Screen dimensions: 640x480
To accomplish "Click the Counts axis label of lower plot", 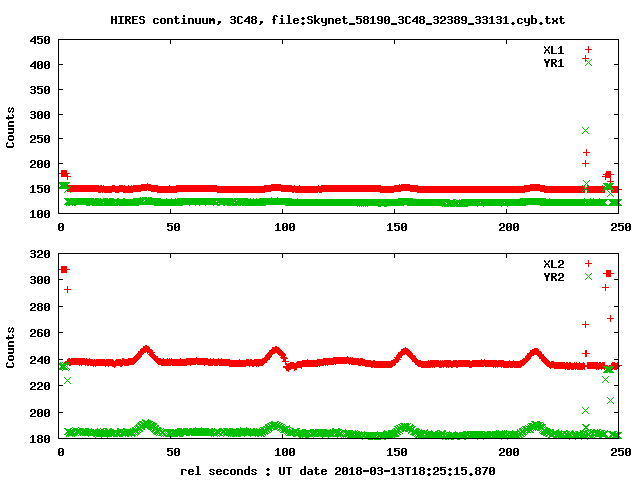I will coord(10,347).
